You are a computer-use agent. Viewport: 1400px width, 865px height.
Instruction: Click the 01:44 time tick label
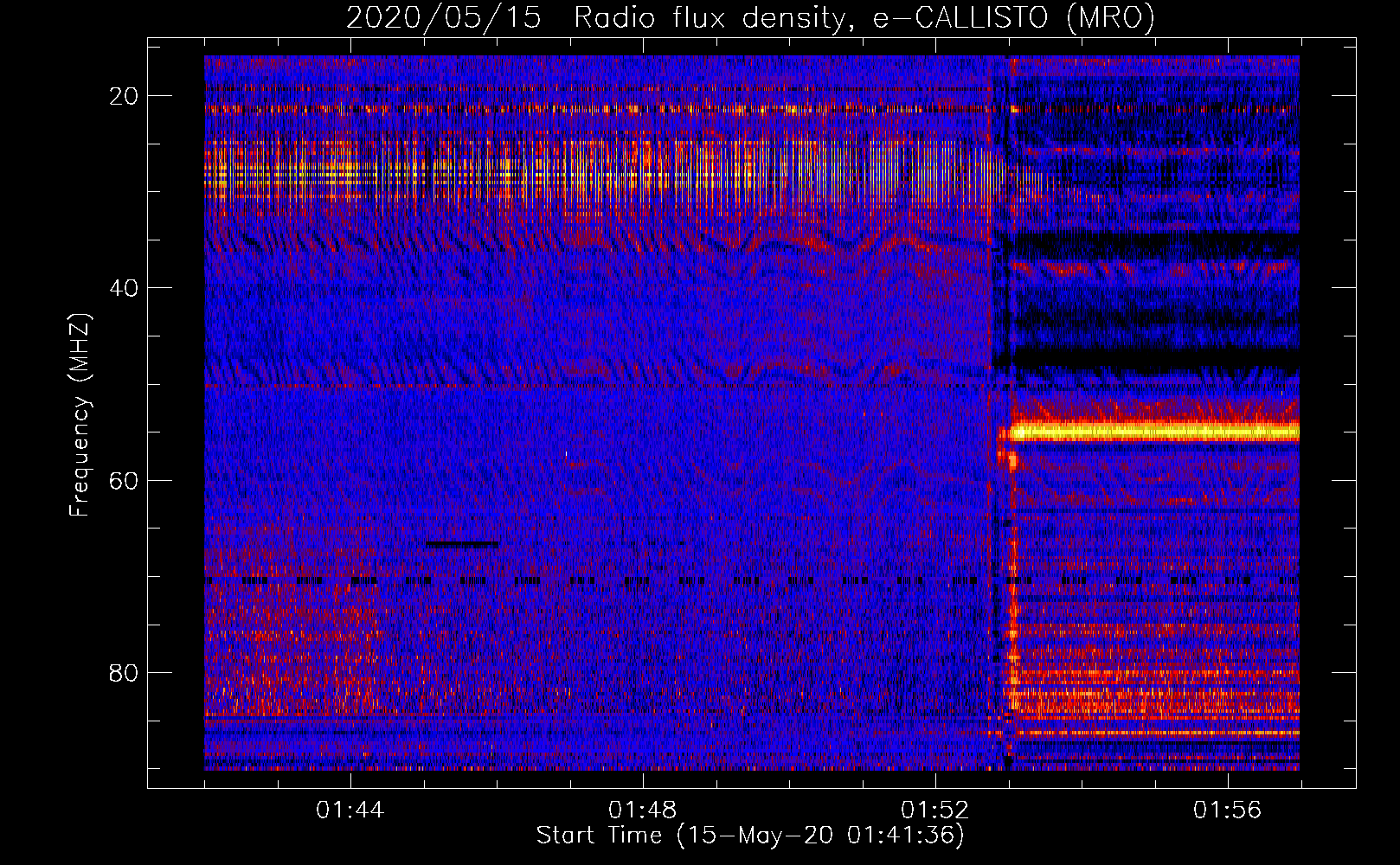pos(350,810)
